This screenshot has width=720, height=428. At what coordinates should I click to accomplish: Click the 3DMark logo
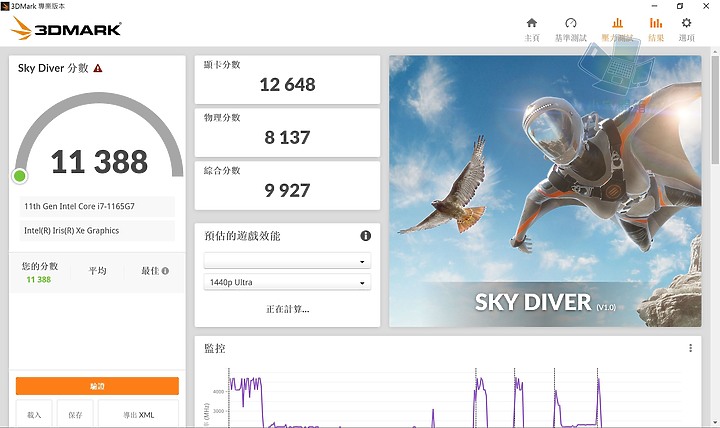click(x=66, y=28)
